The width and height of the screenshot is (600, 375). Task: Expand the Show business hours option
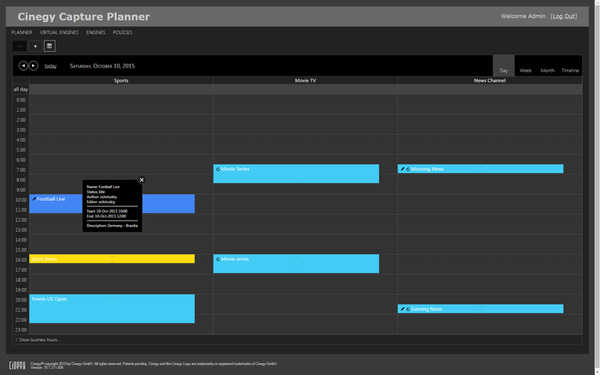pyautogui.click(x=38, y=340)
